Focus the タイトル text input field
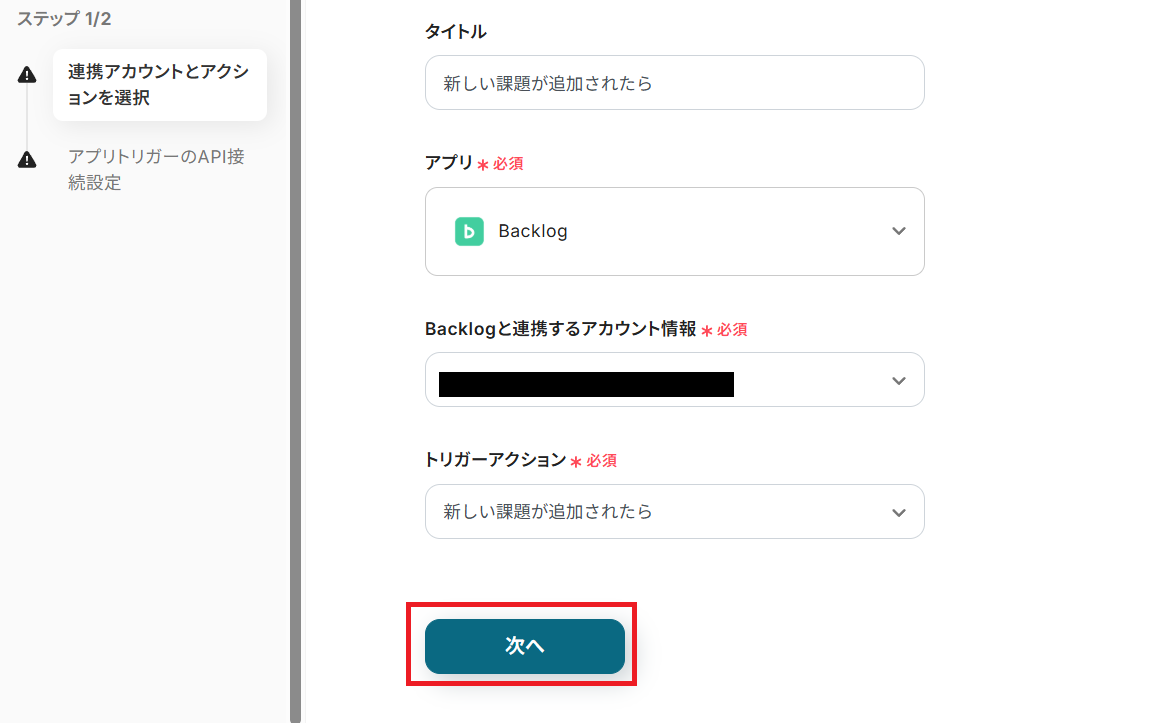Screen dimensions: 1171x723 point(674,83)
